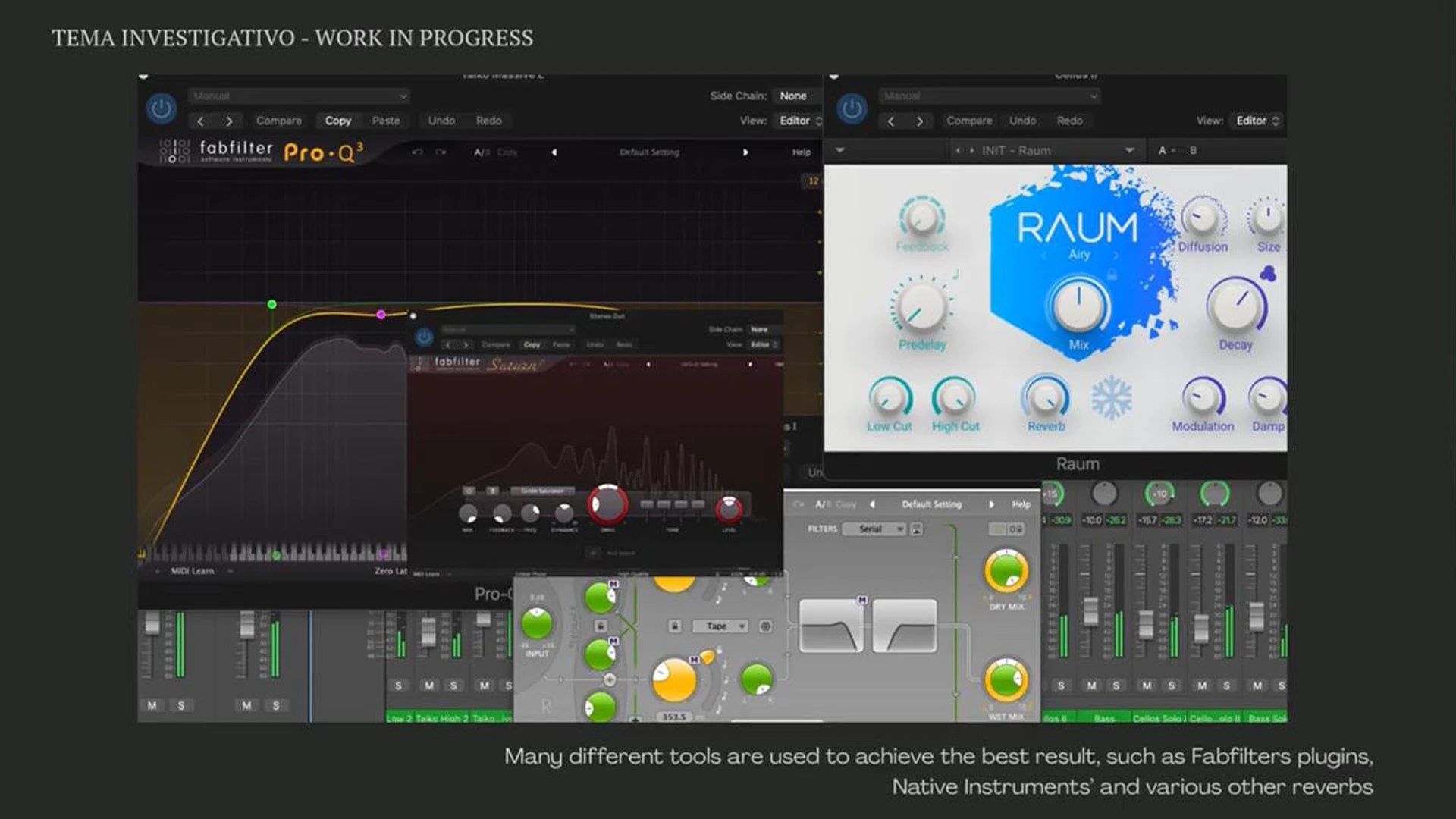Click Redo in the Pro-Q 3 header
1456x819 pixels.
pyautogui.click(x=488, y=121)
